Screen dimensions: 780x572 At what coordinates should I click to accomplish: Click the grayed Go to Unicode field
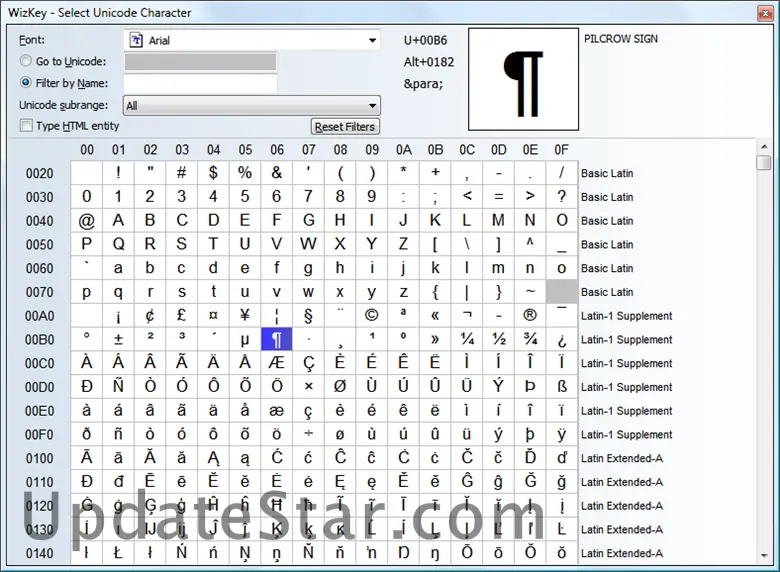tap(200, 62)
